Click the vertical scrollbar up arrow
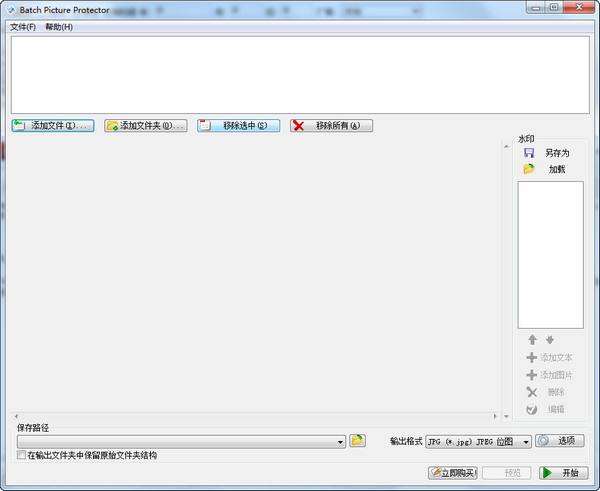600x491 pixels. [506, 146]
